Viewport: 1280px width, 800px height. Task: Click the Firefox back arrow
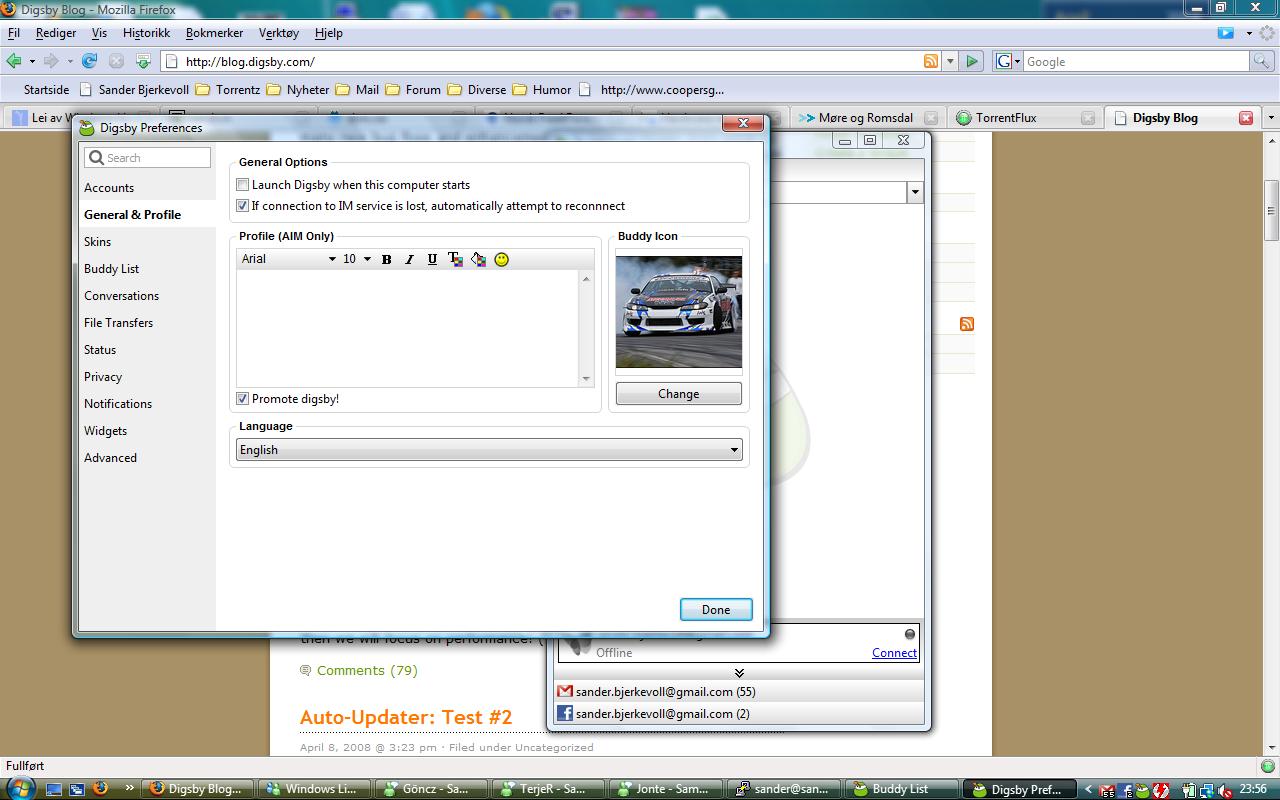[x=14, y=61]
